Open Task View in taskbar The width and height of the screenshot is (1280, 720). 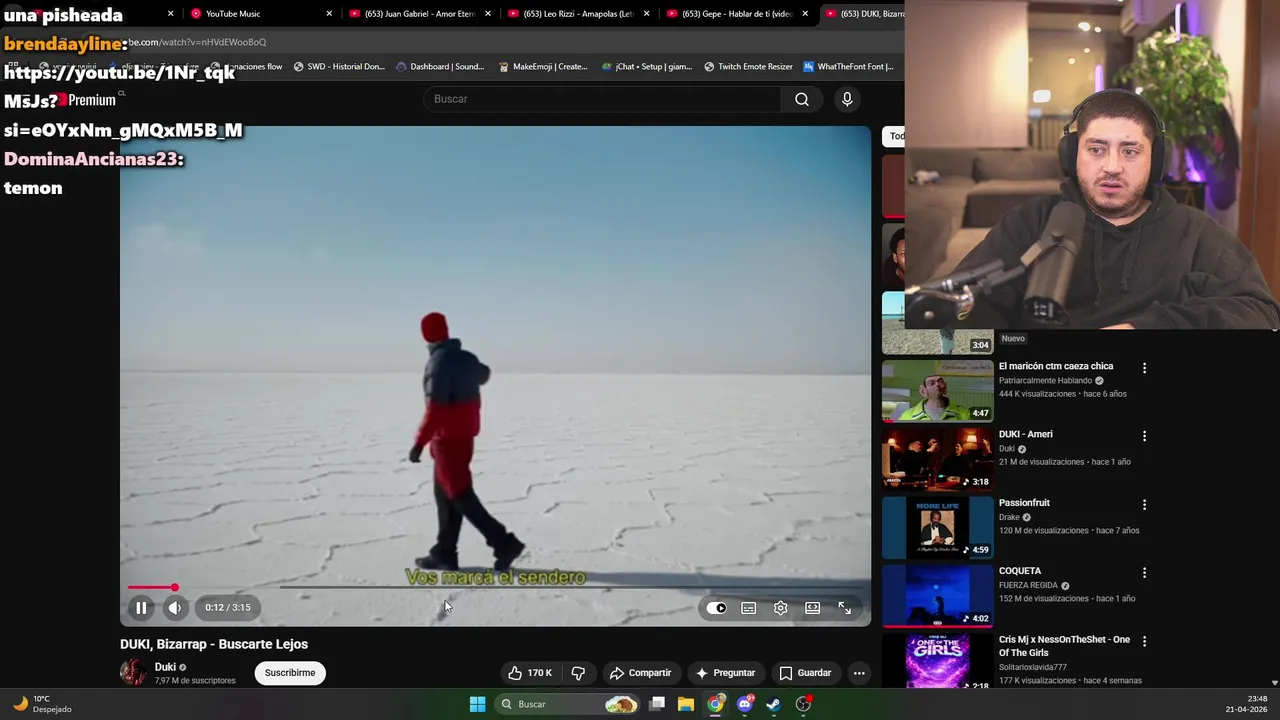pos(657,704)
